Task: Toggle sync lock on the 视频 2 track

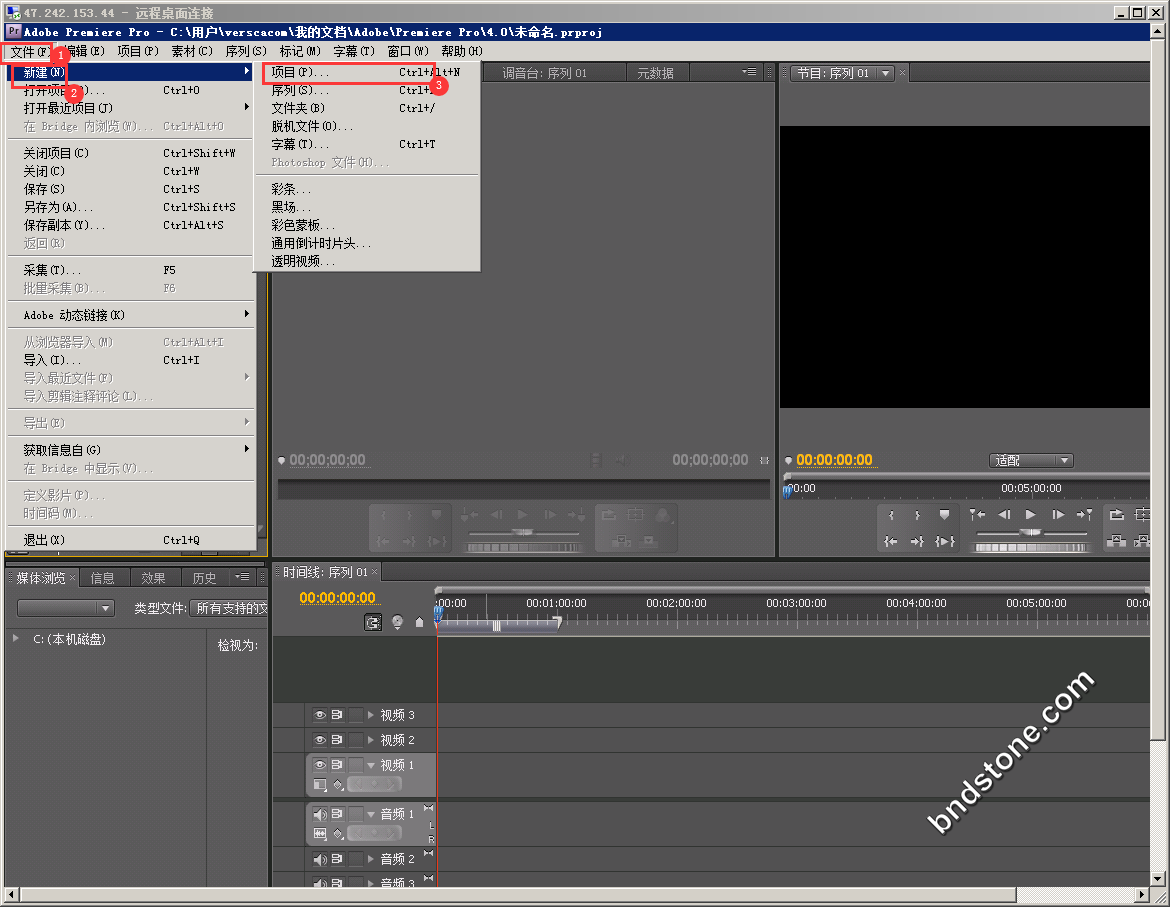Action: point(337,740)
